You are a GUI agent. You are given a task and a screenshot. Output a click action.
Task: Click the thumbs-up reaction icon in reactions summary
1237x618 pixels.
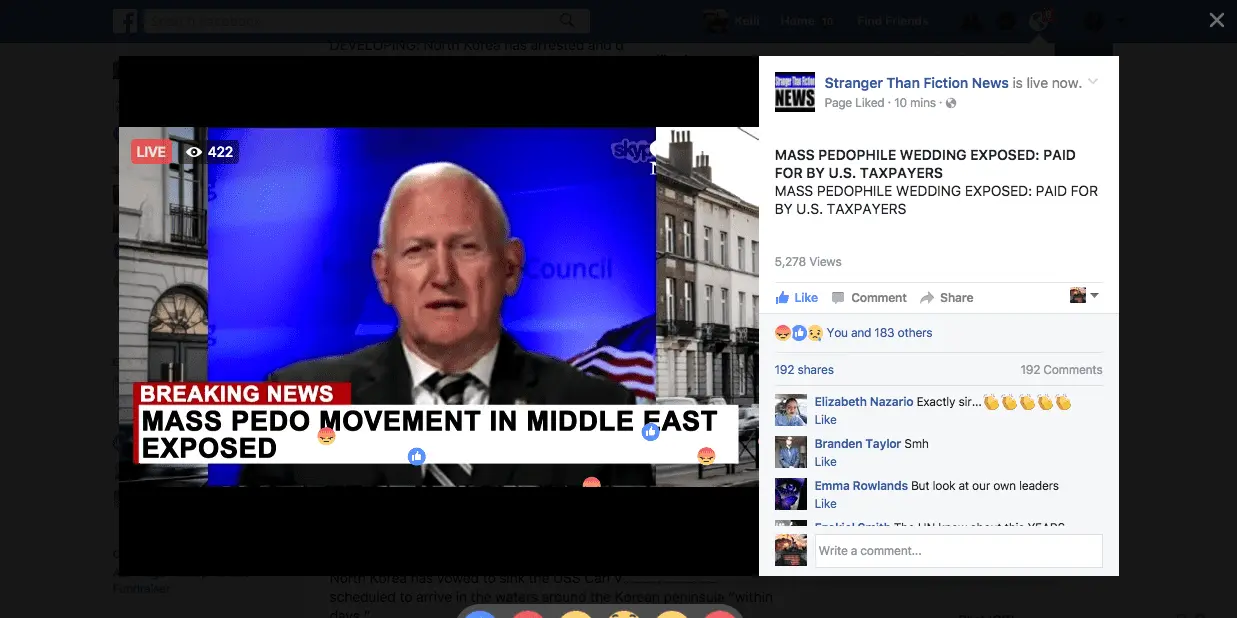(x=799, y=333)
